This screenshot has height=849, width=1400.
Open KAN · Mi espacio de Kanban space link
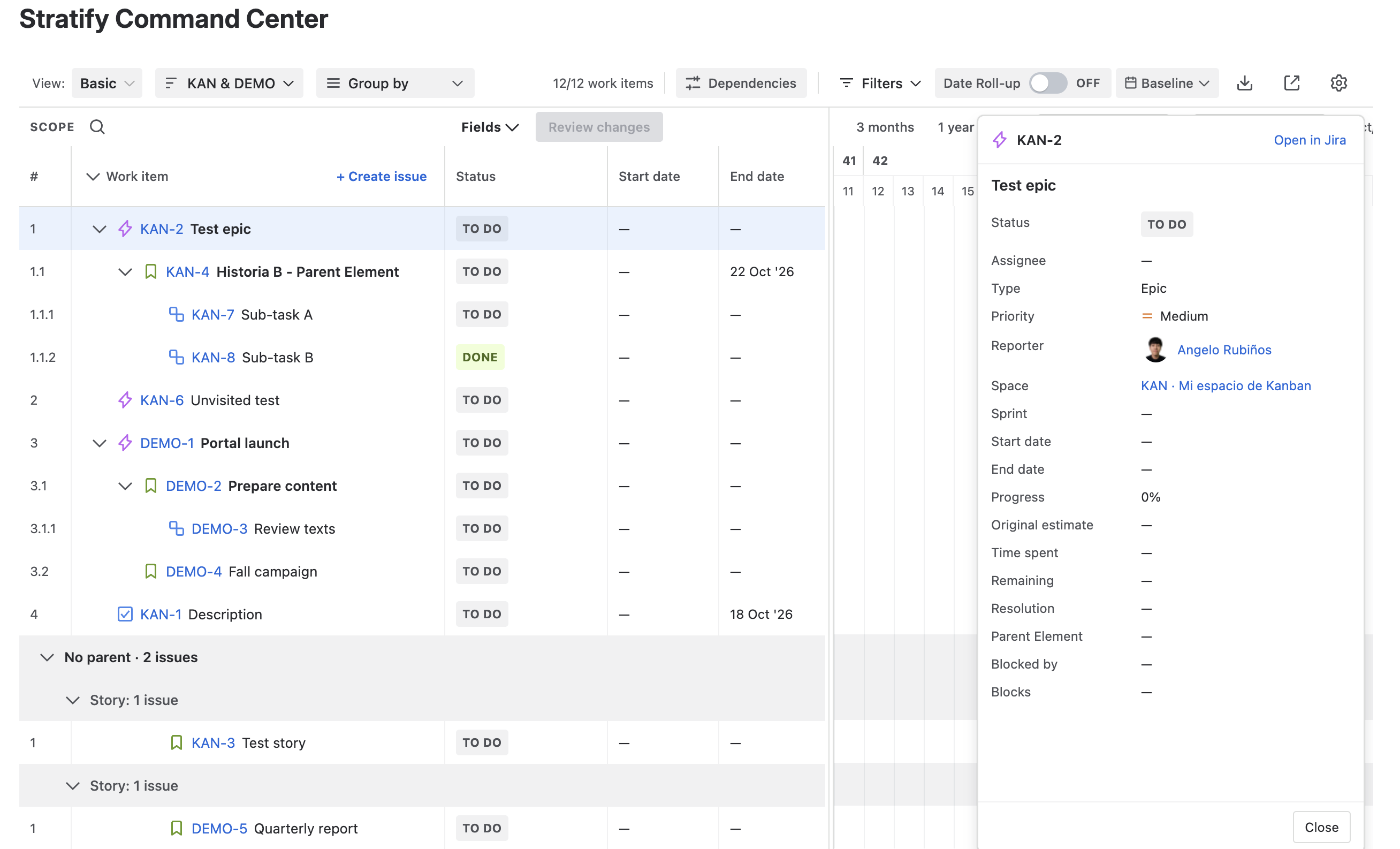1226,386
